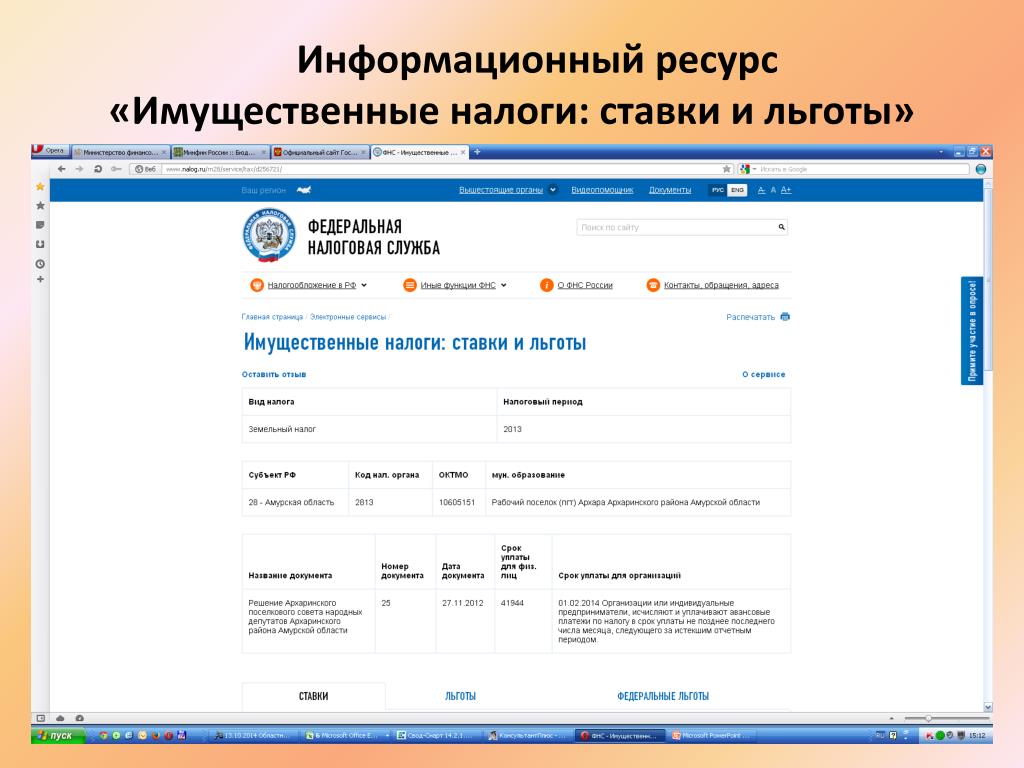The width and height of the screenshot is (1024, 768).
Task: Open a new browser tab with plus
Action: (477, 152)
